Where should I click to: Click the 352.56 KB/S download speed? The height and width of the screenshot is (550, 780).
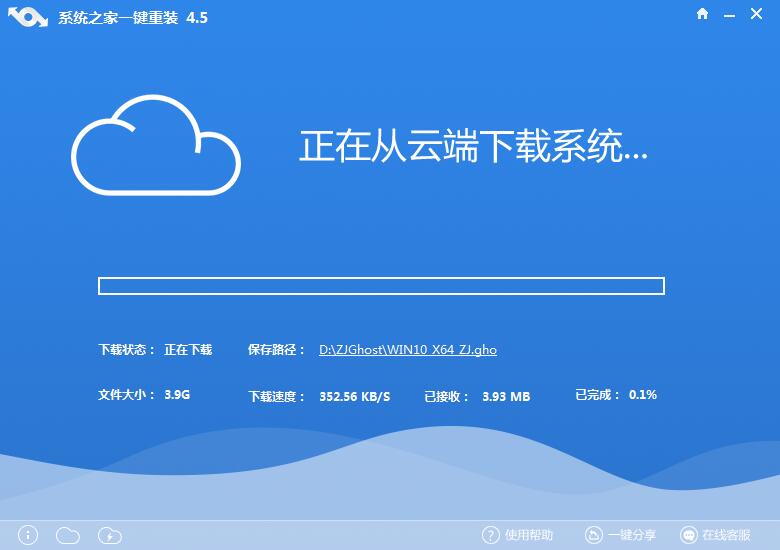pos(355,397)
